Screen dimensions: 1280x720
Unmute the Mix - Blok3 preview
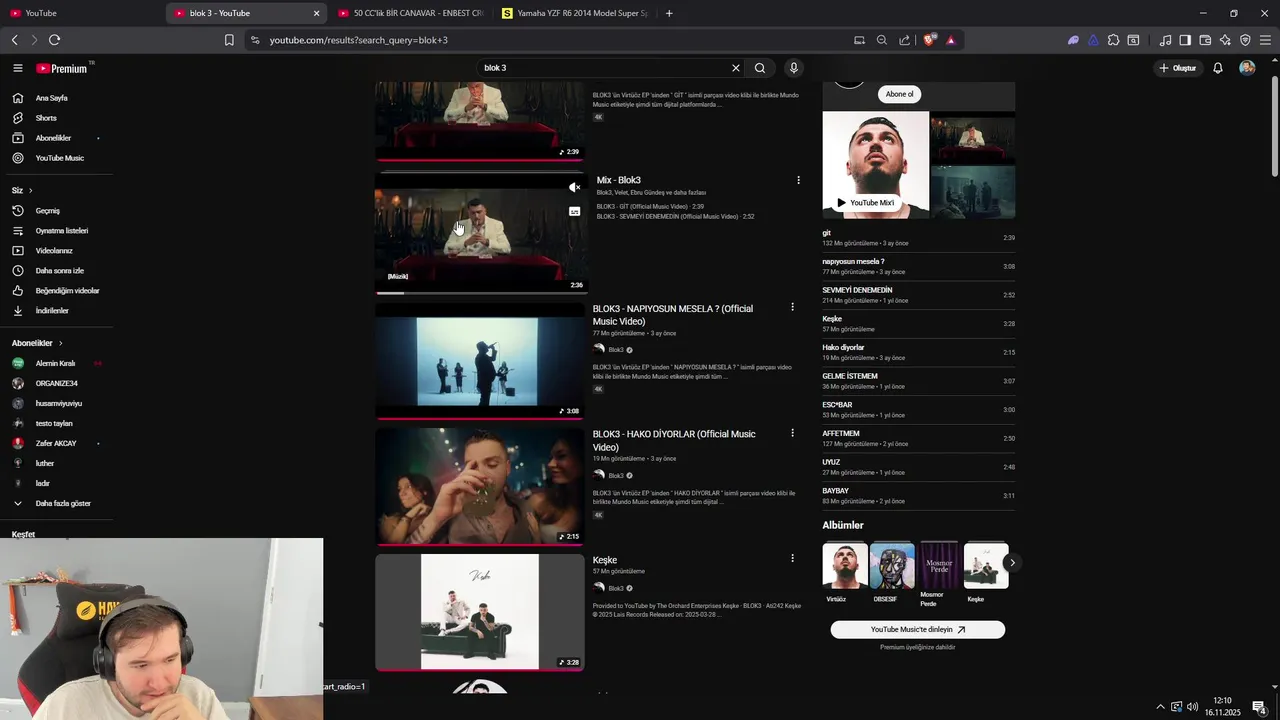click(574, 187)
